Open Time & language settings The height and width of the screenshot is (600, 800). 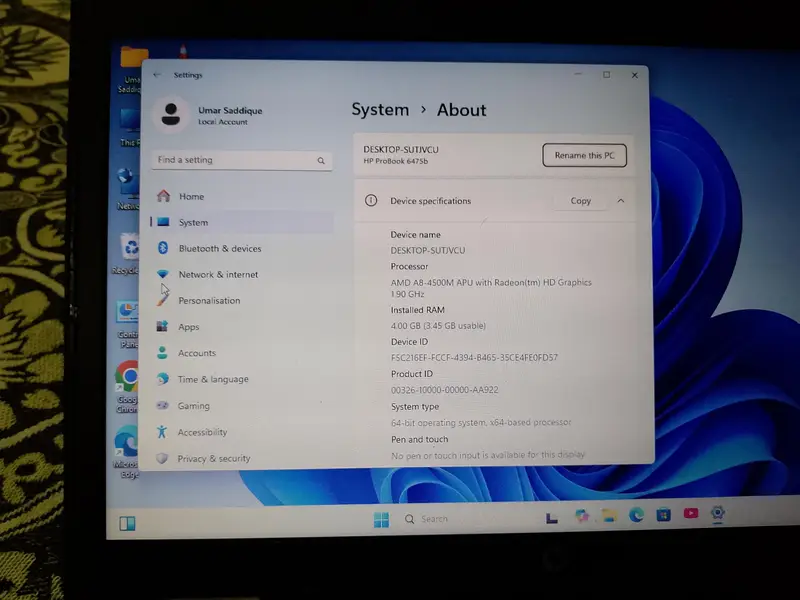[212, 380]
